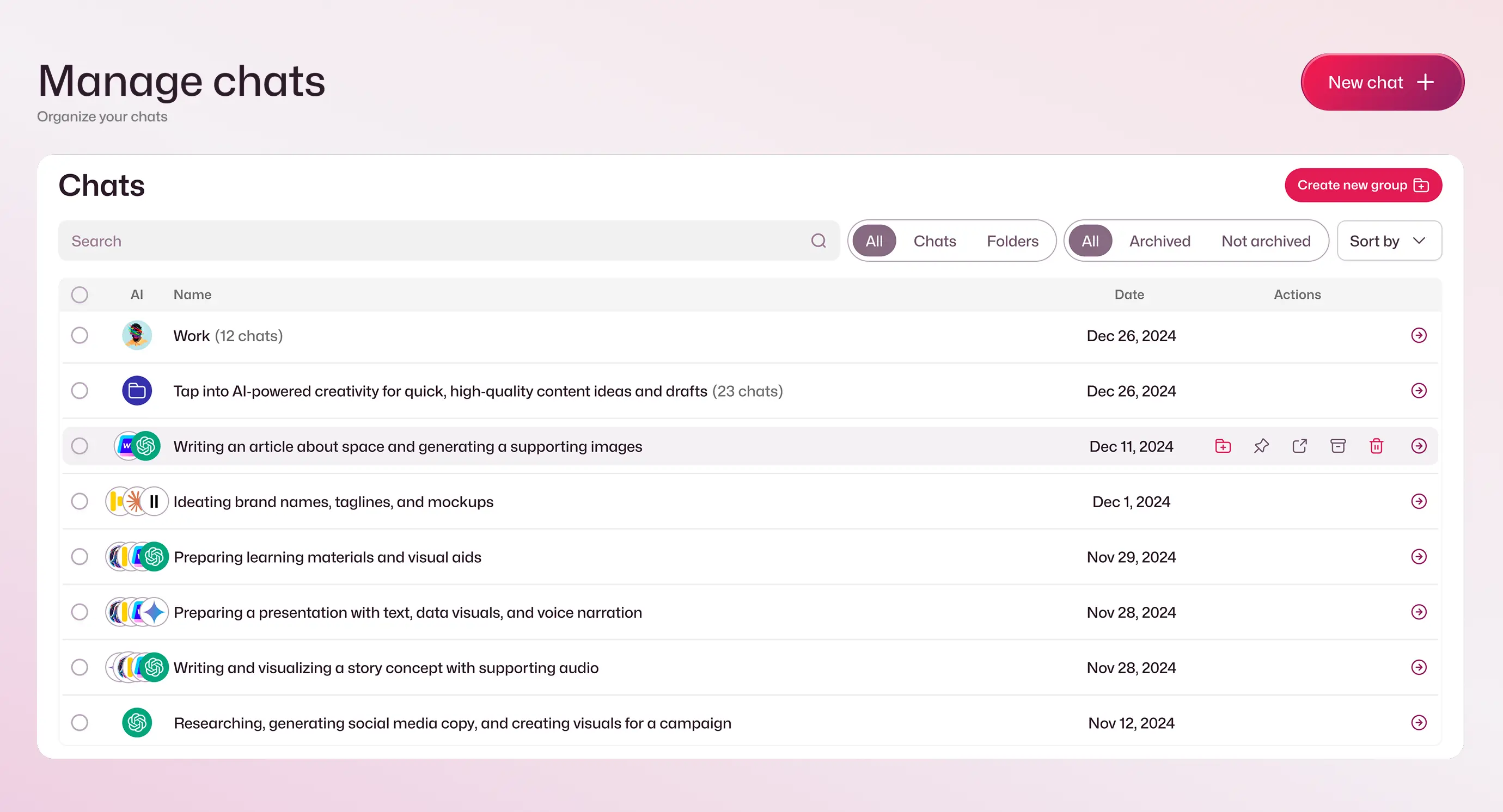The image size is (1503, 812).
Task: Delete the space article chat with trash icon
Action: point(1377,446)
